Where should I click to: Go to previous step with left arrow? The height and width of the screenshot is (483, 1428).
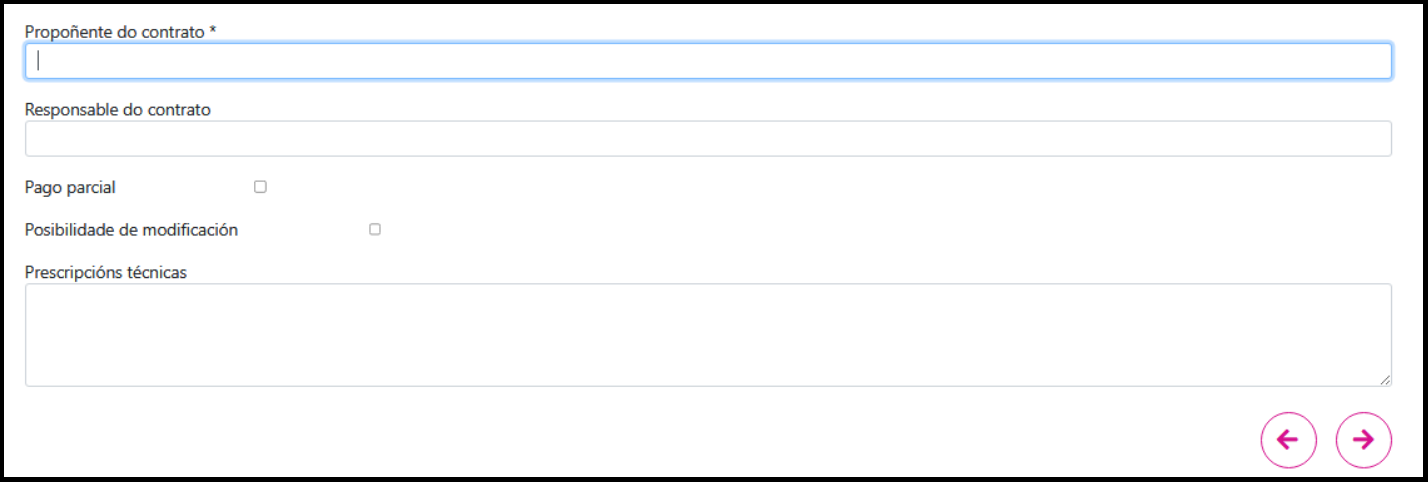pos(1288,440)
